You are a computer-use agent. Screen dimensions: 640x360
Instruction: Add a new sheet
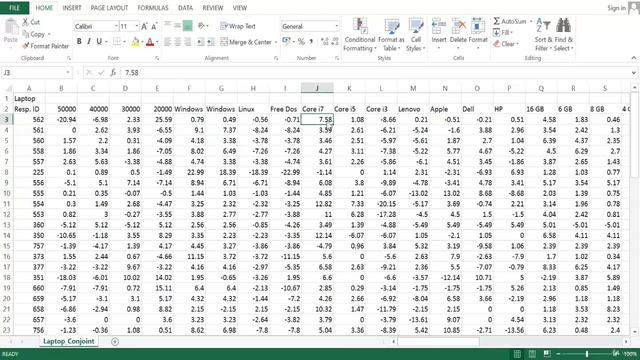[x=115, y=342]
